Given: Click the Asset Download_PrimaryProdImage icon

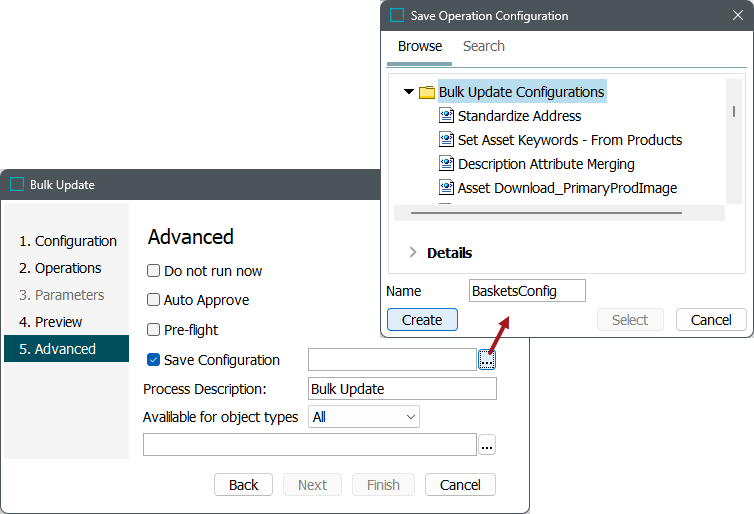Looking at the screenshot, I should tap(446, 188).
